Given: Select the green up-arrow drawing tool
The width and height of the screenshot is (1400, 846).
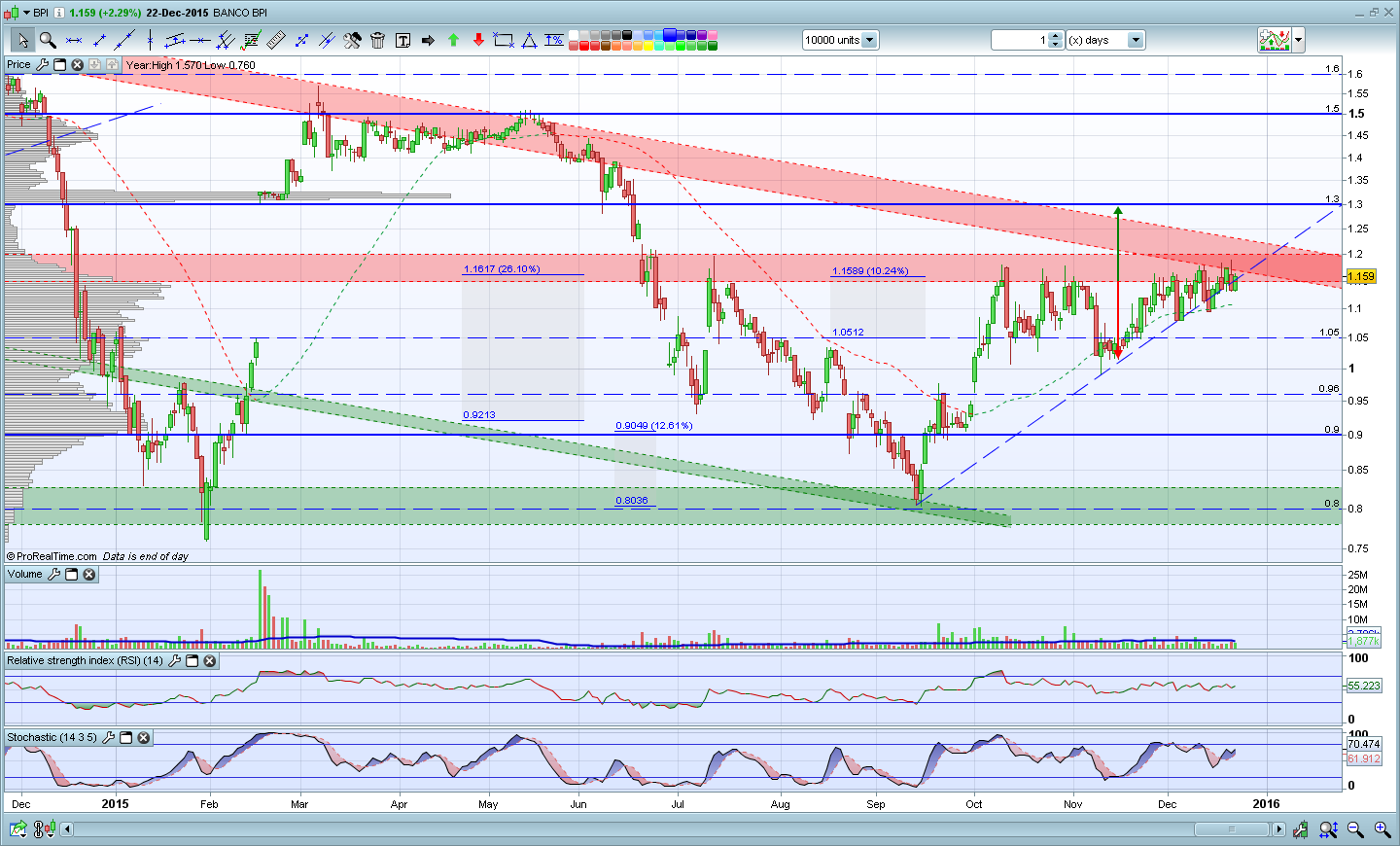Looking at the screenshot, I should coord(453,40).
